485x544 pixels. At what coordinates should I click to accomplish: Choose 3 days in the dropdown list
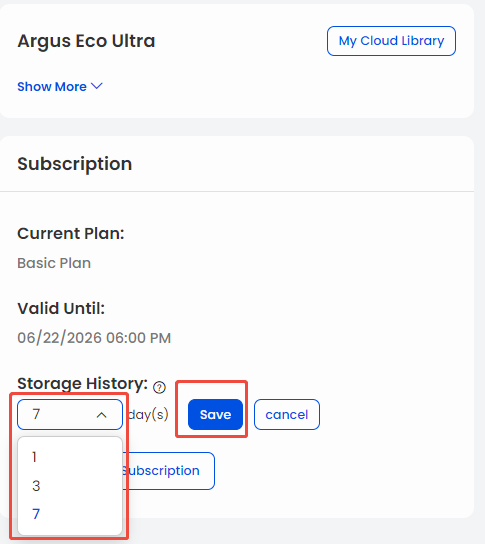(x=70, y=485)
